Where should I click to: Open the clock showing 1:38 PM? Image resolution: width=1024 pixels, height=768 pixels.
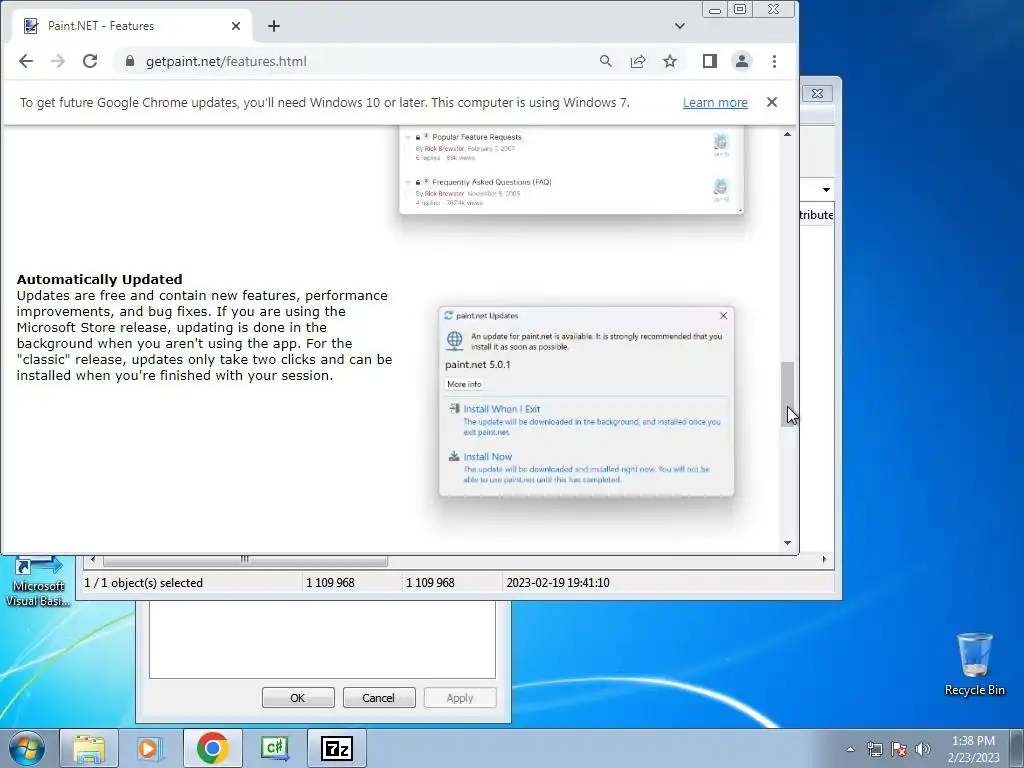pyautogui.click(x=973, y=749)
